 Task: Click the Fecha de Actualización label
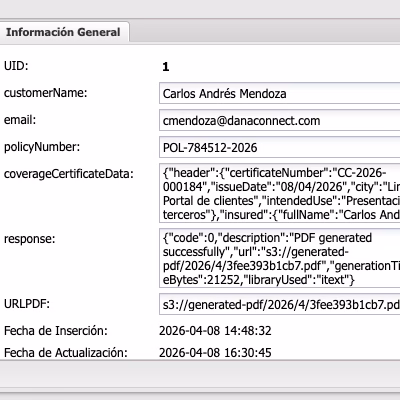(x=66, y=353)
